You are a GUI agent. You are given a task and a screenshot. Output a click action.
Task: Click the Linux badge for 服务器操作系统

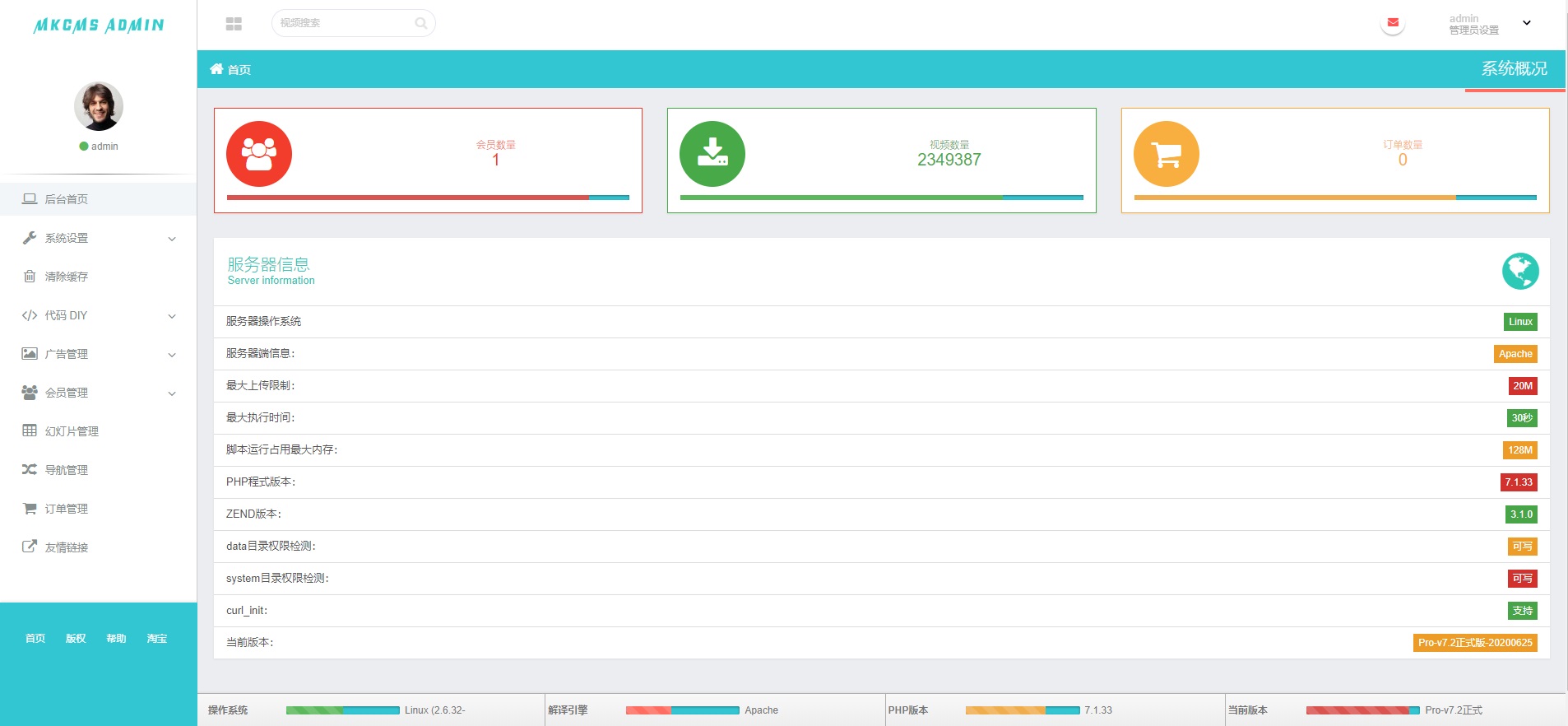click(x=1520, y=322)
